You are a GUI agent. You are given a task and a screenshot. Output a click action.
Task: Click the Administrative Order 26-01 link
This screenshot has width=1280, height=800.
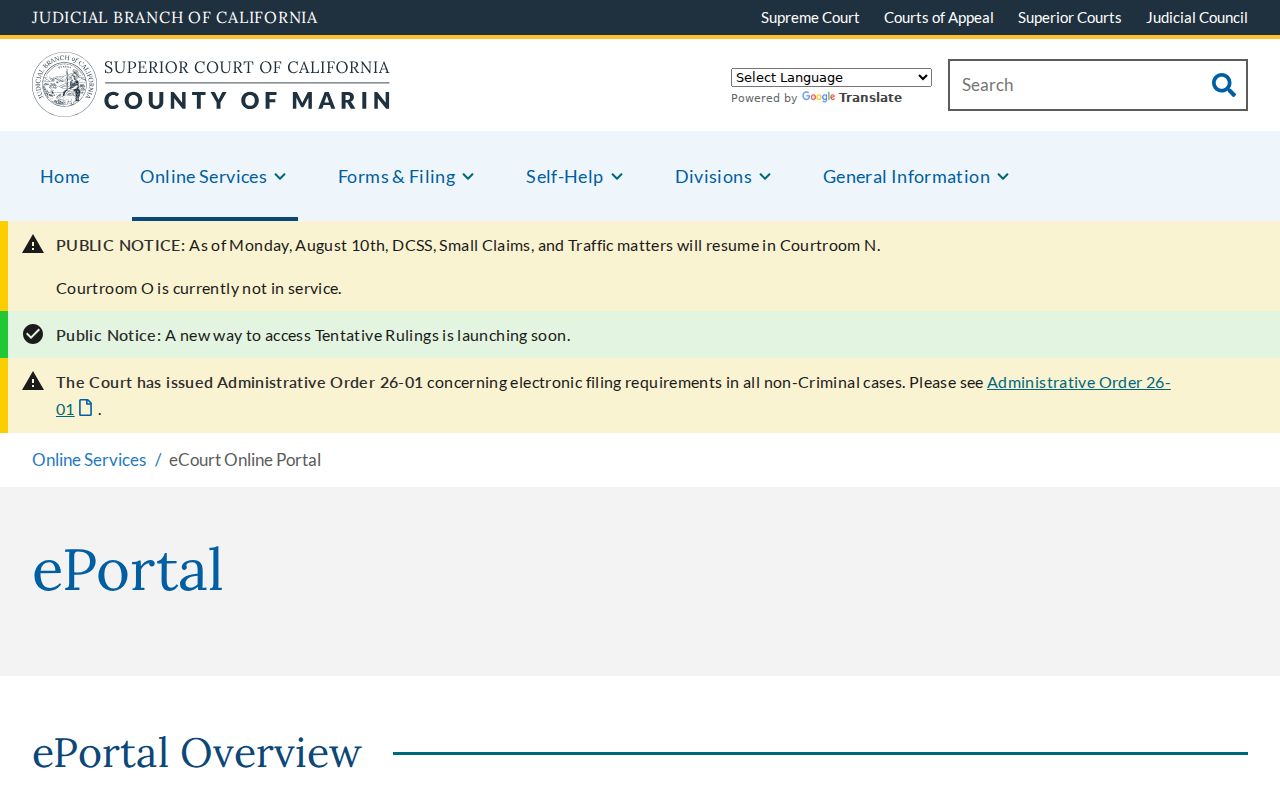tap(1078, 382)
